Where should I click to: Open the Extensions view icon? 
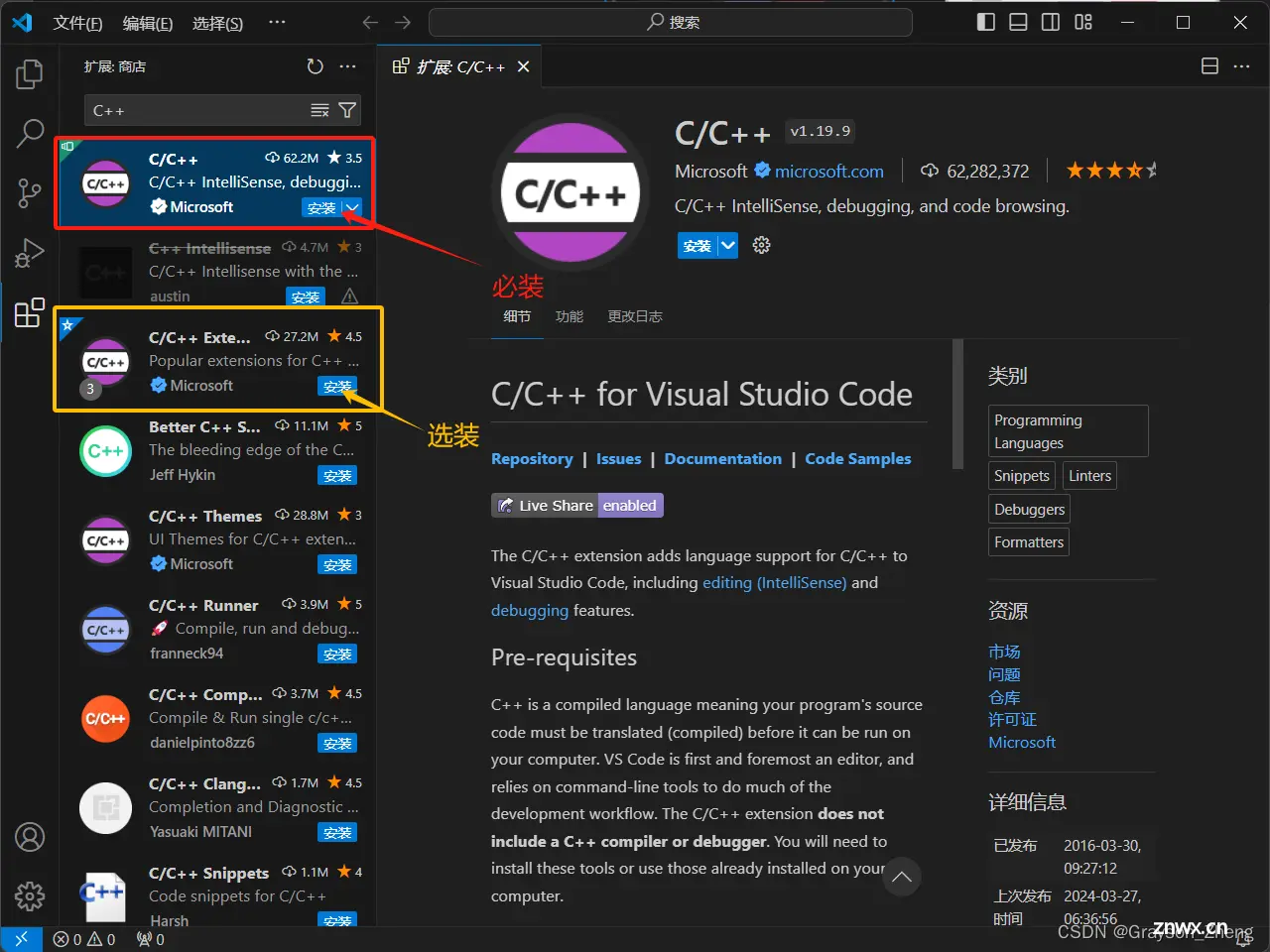point(30,312)
